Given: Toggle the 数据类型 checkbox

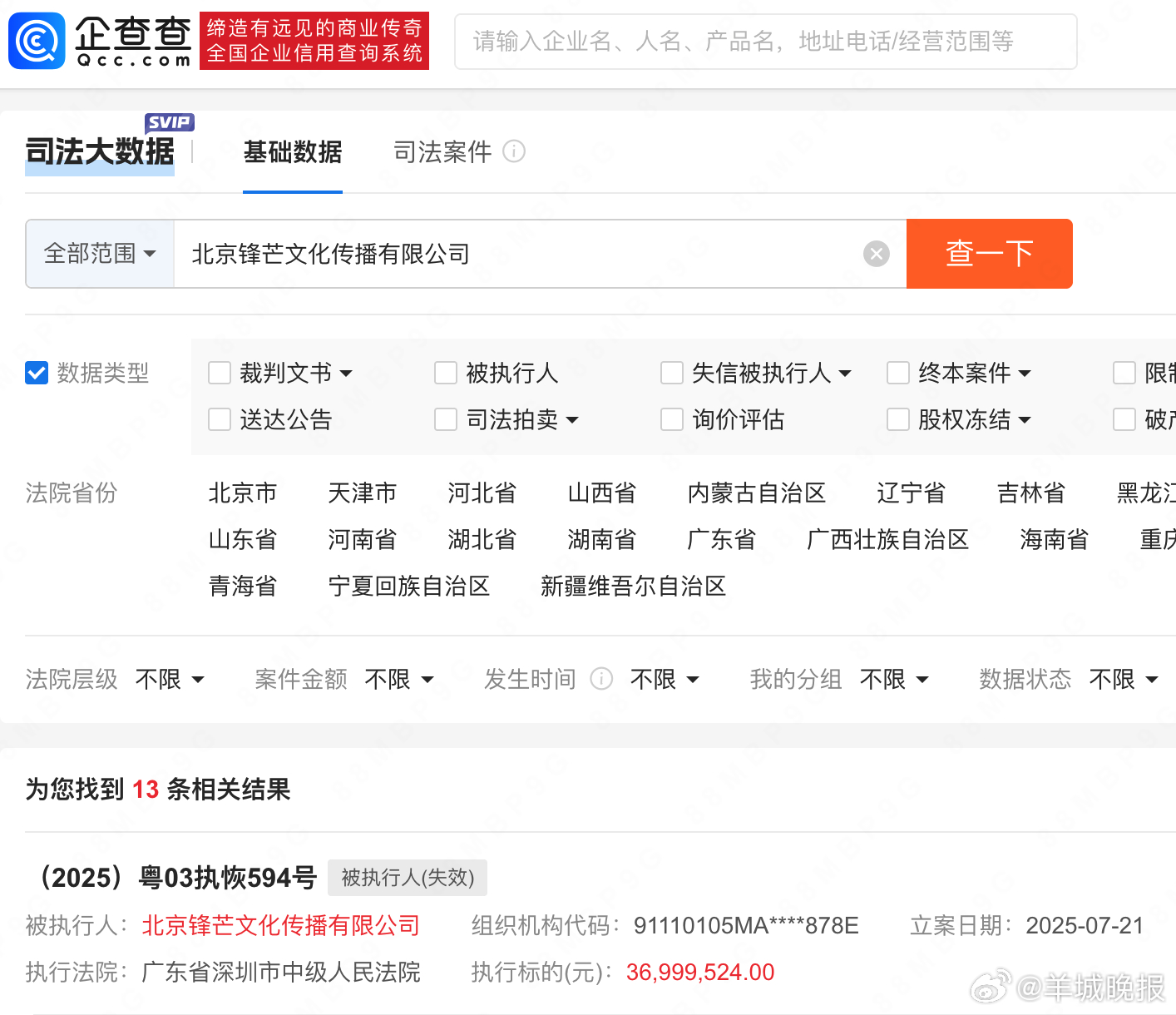Looking at the screenshot, I should (37, 373).
